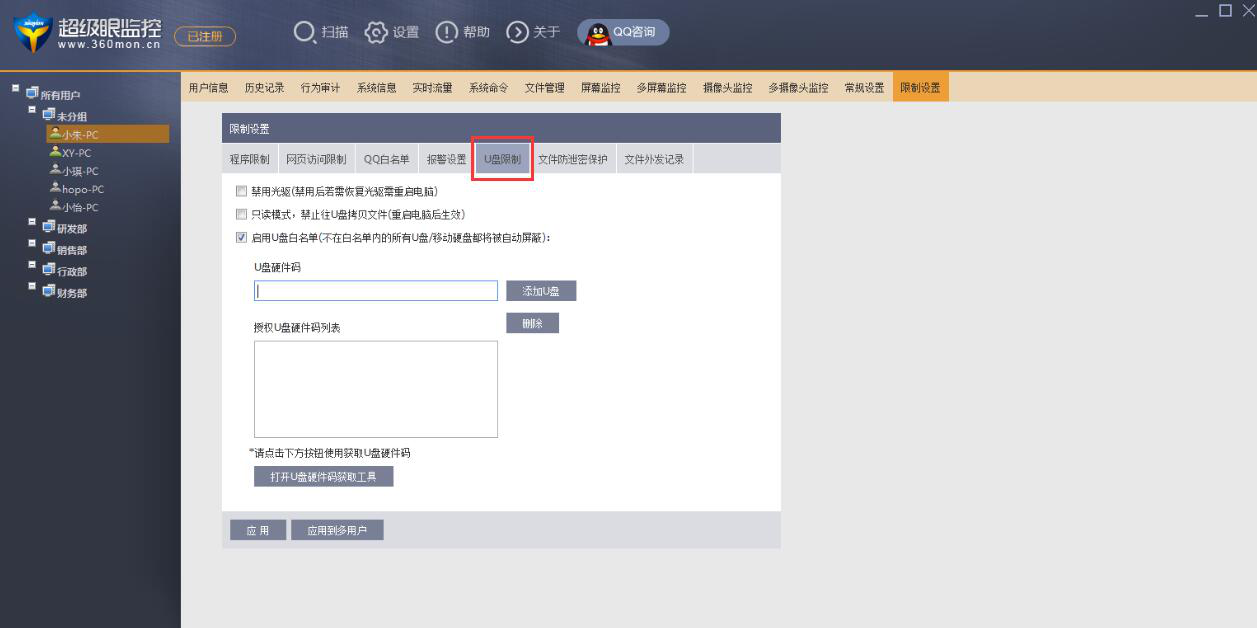Toggle the 财务部 tree expander
This screenshot has height=628, width=1257.
(x=33, y=287)
